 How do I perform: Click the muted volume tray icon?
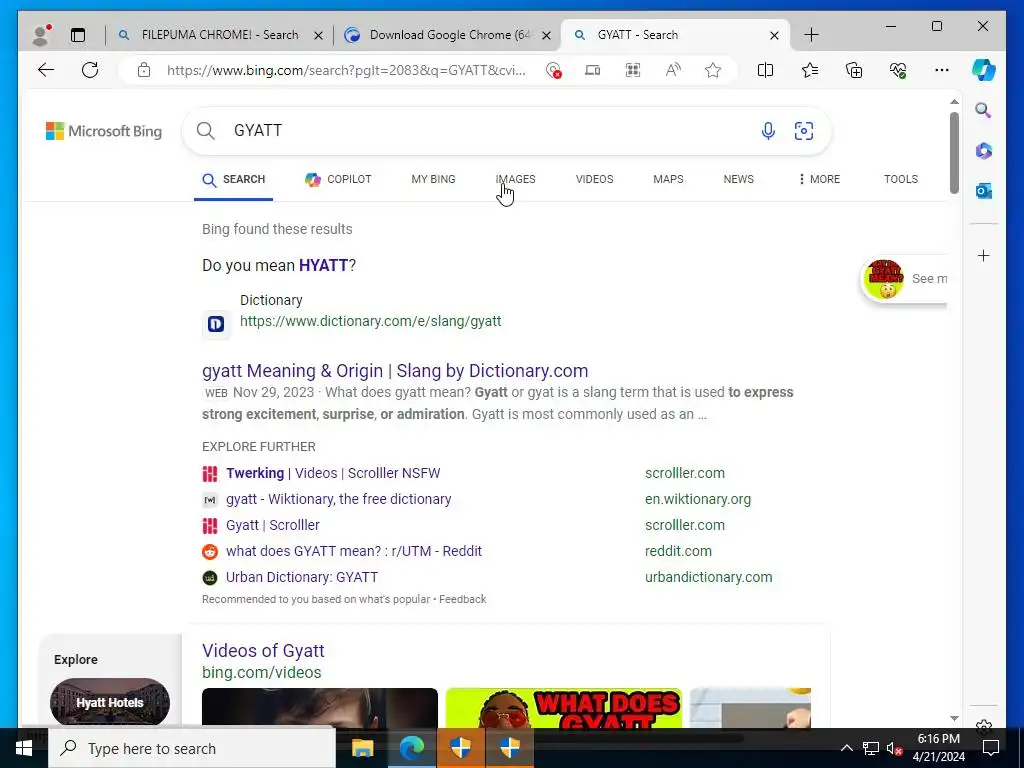(x=894, y=748)
